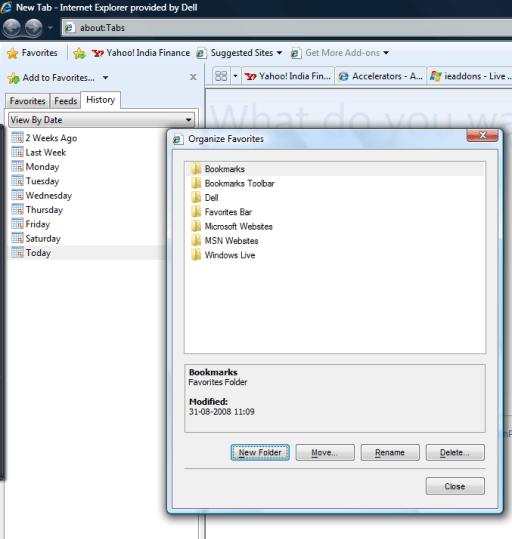Expand Today history entry
This screenshot has width=512, height=539.
coord(86,253)
